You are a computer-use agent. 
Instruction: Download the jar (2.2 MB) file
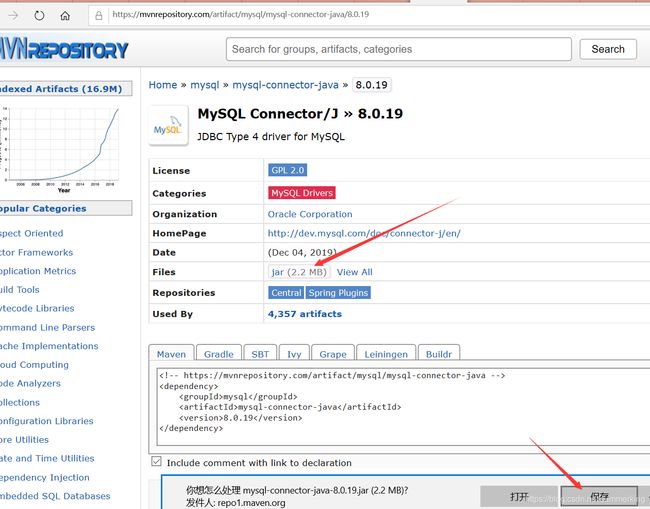pos(299,272)
